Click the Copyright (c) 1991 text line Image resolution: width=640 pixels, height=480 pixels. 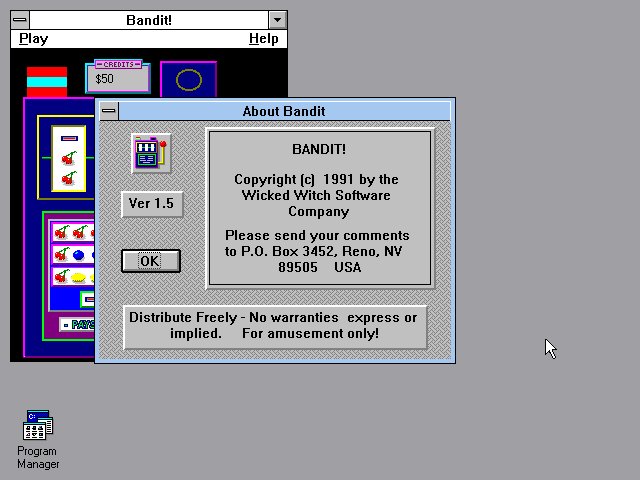[316, 180]
